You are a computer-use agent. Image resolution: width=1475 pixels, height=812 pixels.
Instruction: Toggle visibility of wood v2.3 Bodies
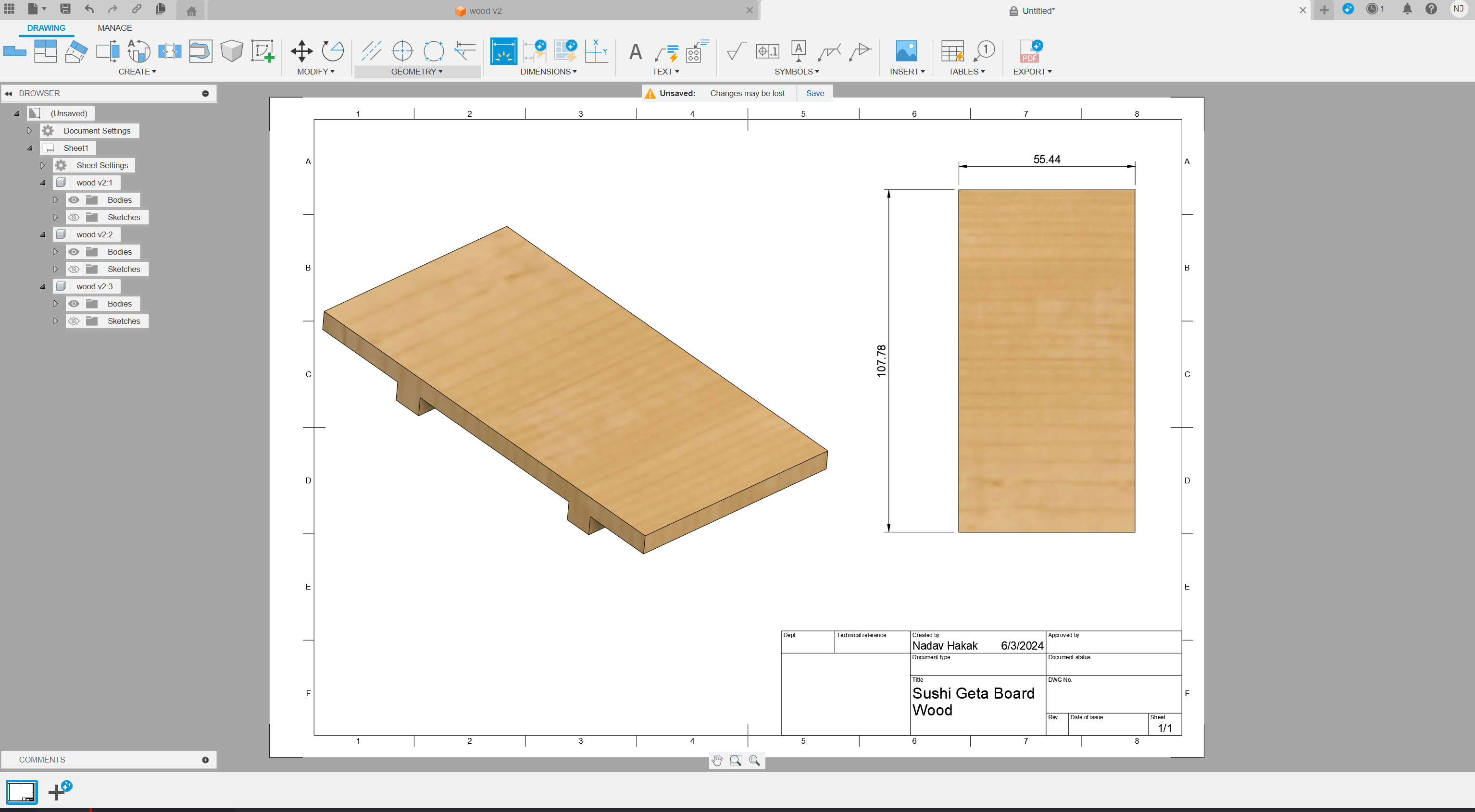pos(74,303)
